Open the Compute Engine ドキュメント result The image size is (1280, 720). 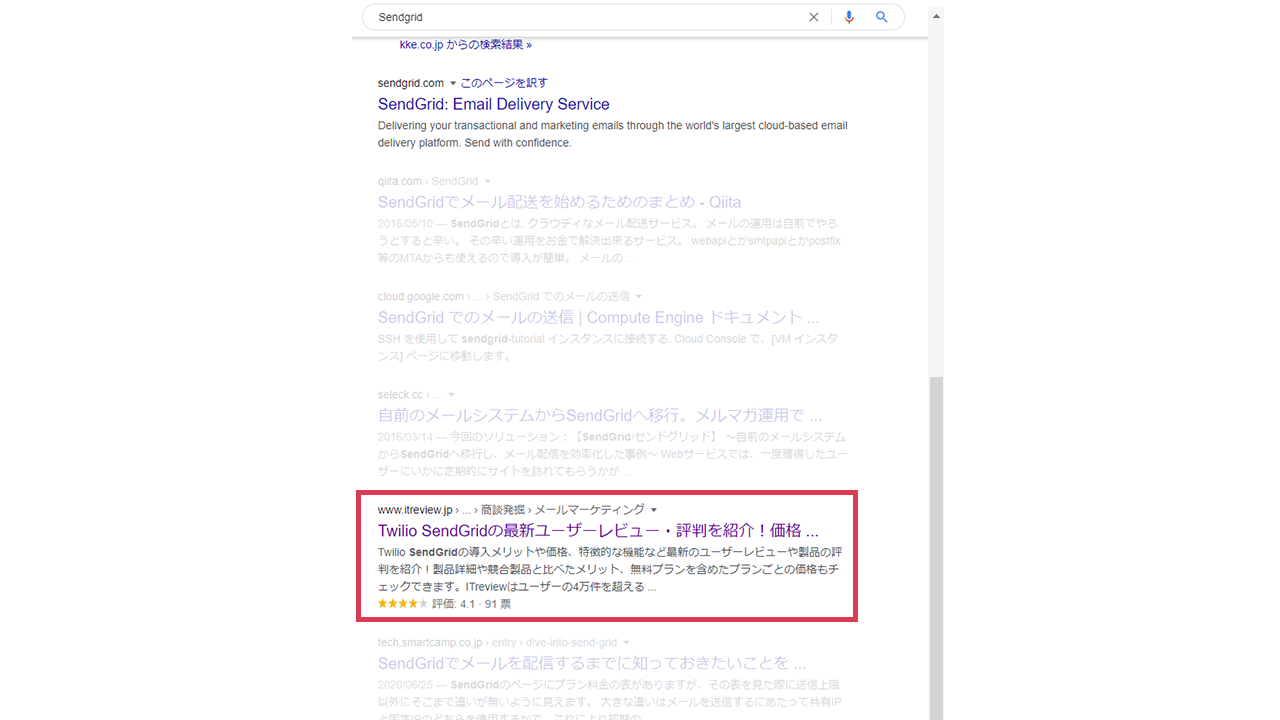click(598, 317)
